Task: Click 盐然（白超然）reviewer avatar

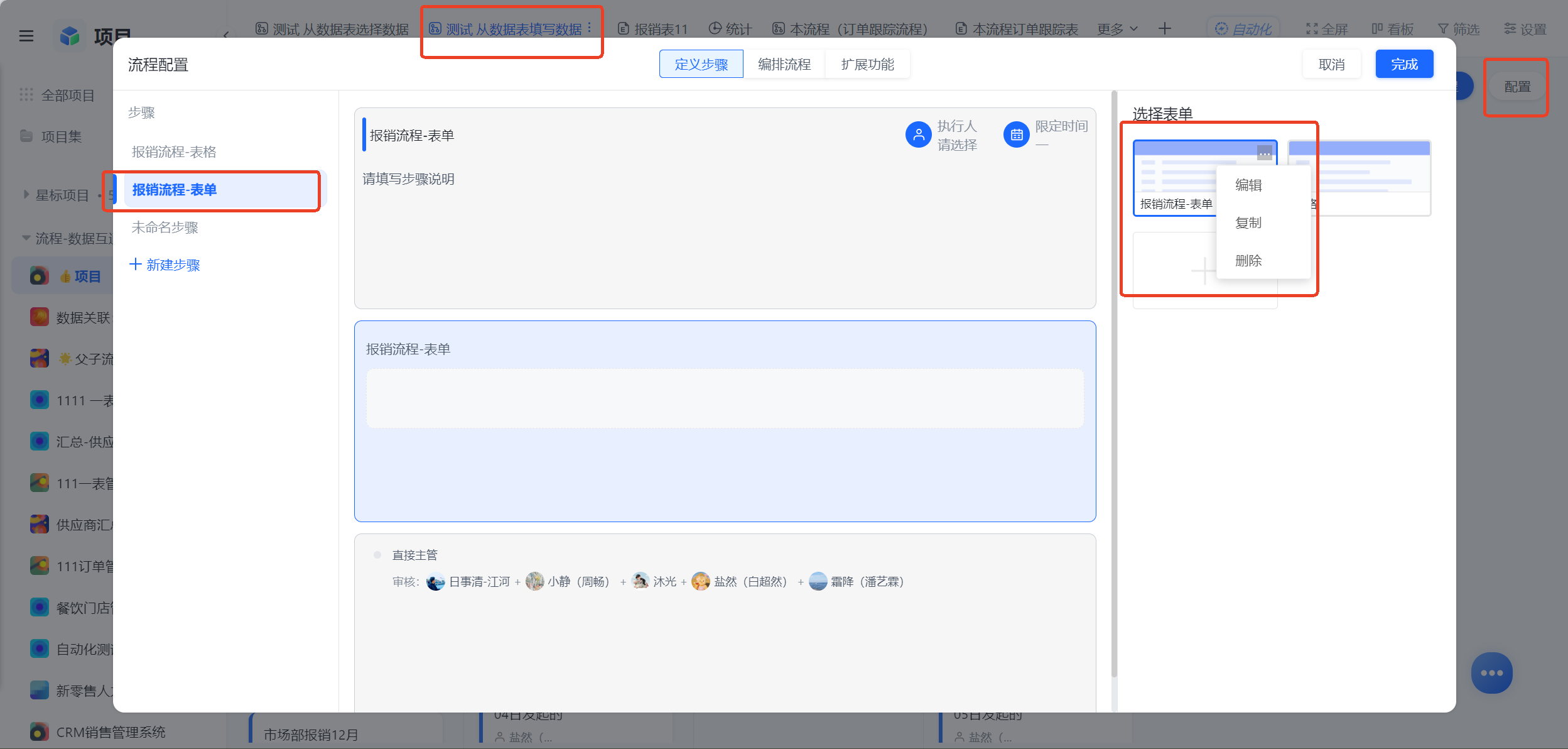Action: (x=700, y=582)
